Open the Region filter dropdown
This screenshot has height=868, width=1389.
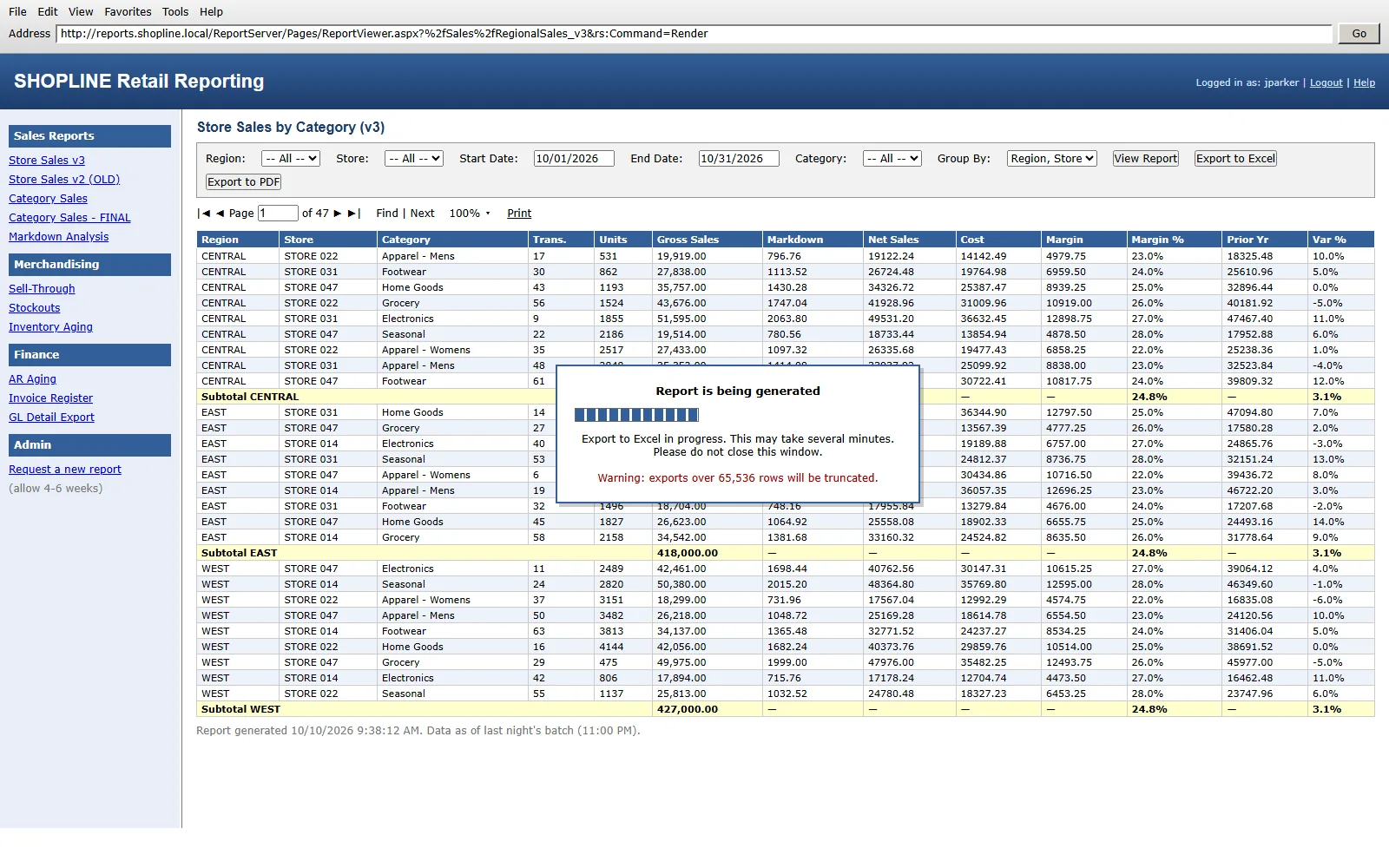coord(291,159)
